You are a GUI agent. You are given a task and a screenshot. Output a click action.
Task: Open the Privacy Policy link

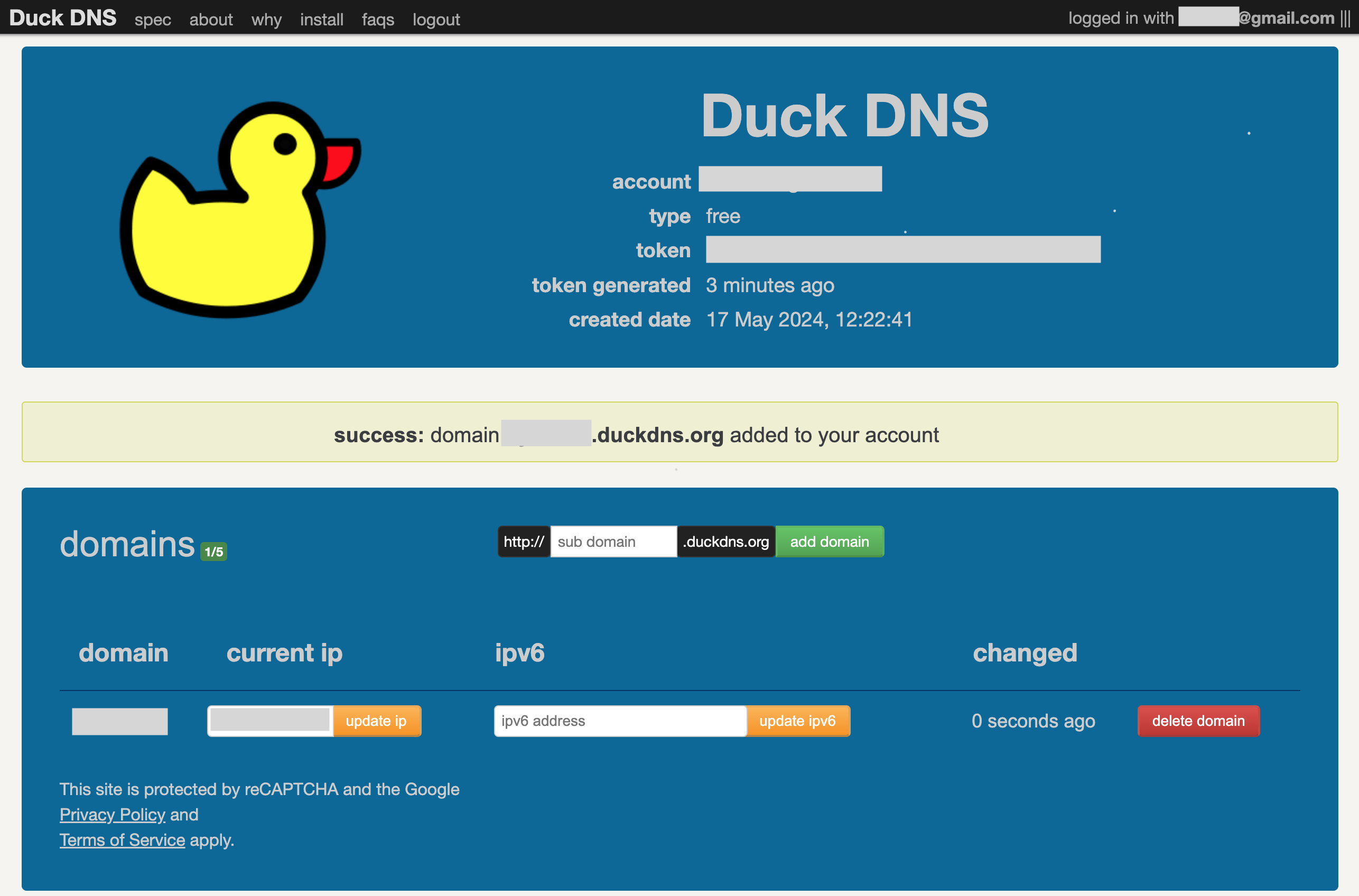(113, 814)
